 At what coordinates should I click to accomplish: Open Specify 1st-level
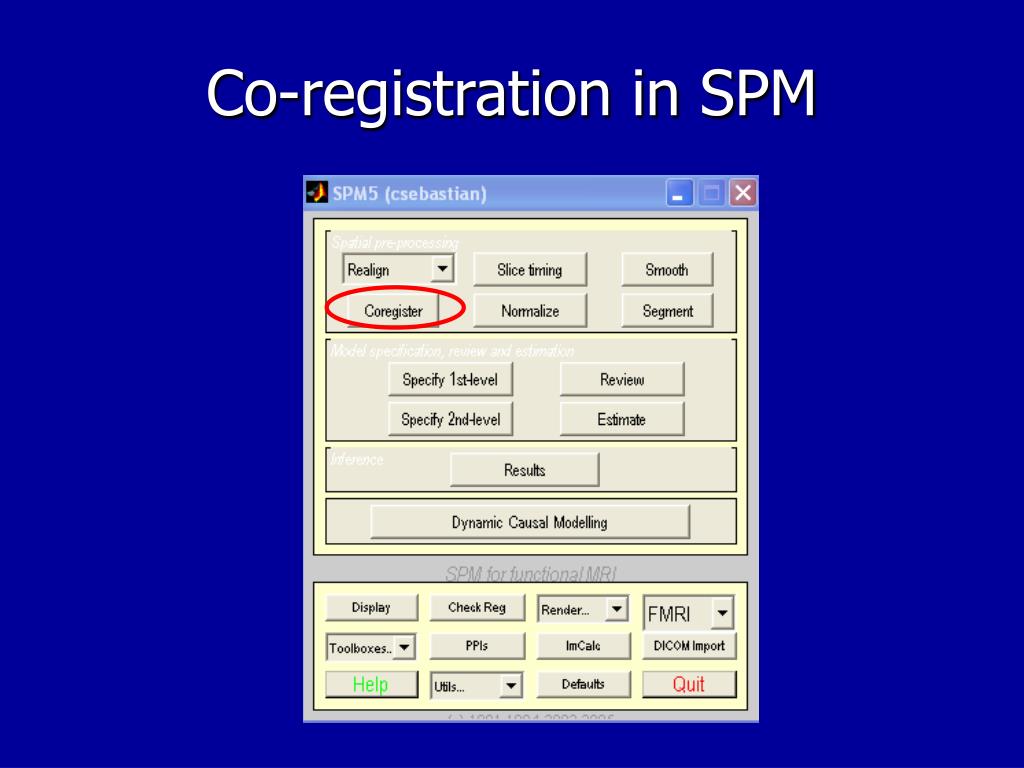point(450,379)
